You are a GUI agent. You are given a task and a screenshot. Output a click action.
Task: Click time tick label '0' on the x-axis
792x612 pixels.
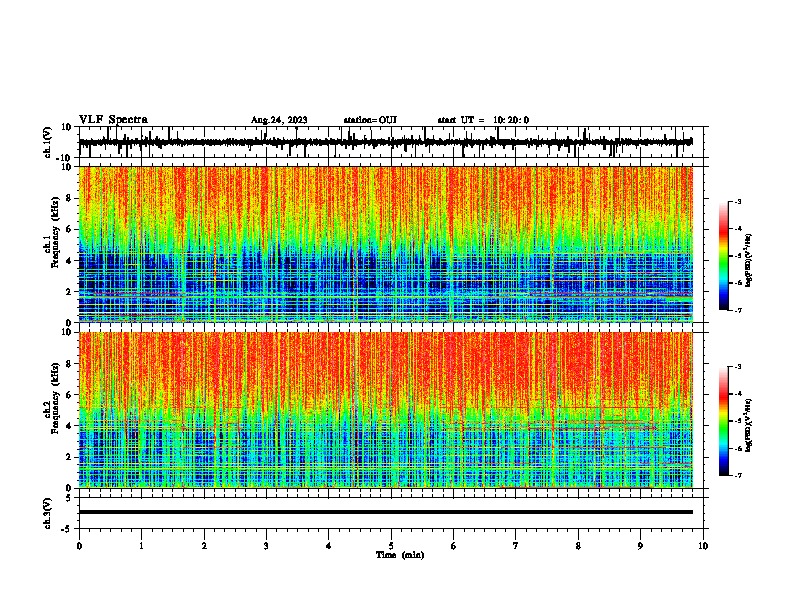tap(79, 546)
